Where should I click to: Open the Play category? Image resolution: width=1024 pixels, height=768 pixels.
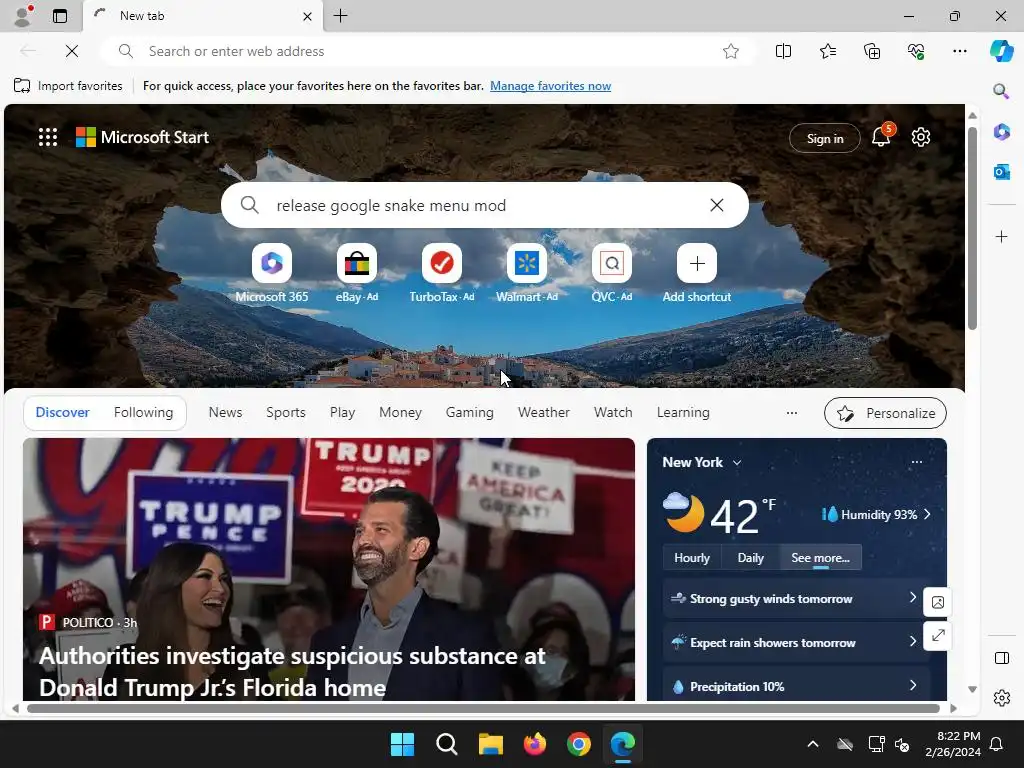tap(342, 413)
